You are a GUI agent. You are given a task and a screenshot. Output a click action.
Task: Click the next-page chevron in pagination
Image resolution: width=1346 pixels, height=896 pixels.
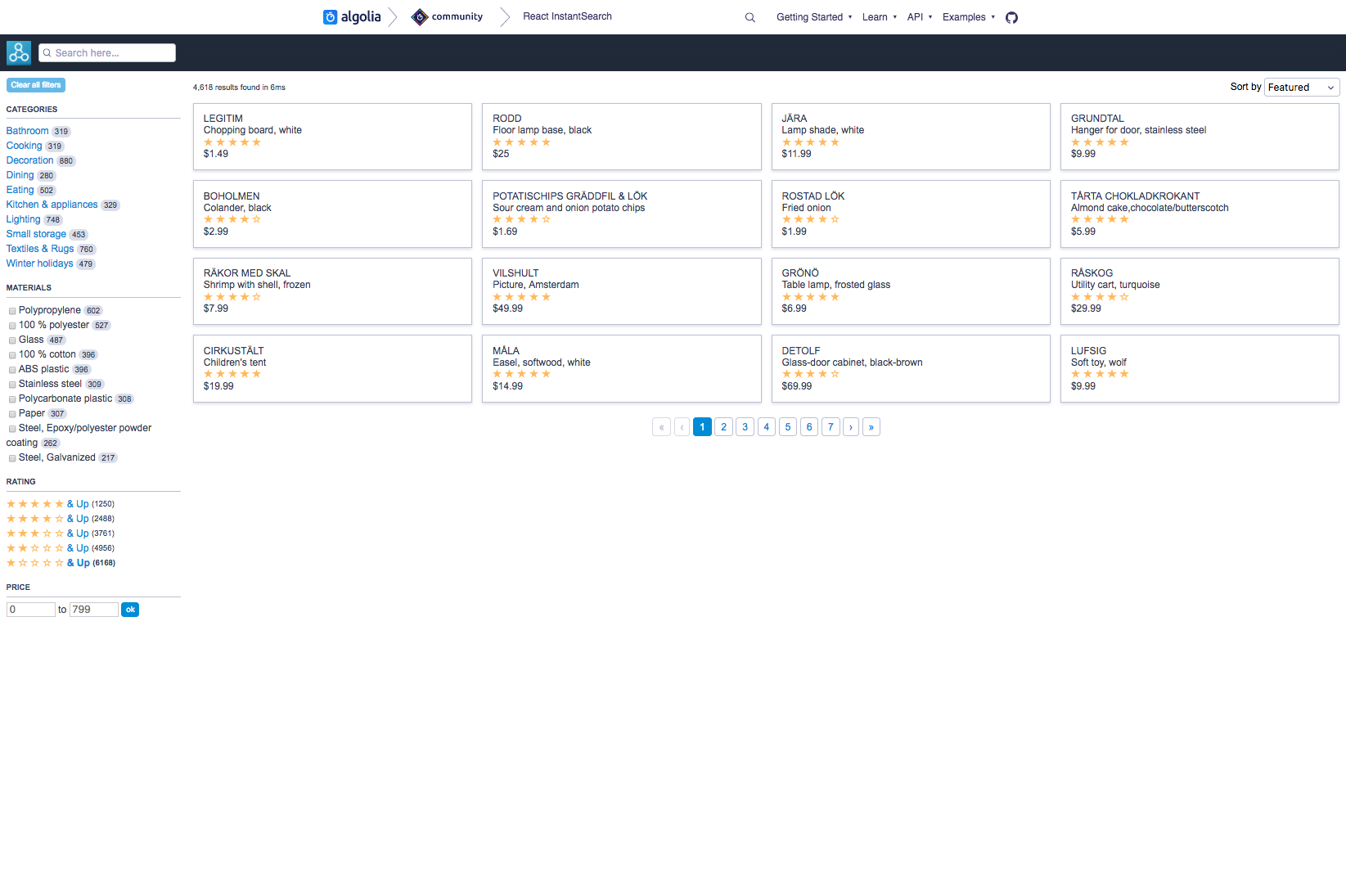tap(850, 426)
